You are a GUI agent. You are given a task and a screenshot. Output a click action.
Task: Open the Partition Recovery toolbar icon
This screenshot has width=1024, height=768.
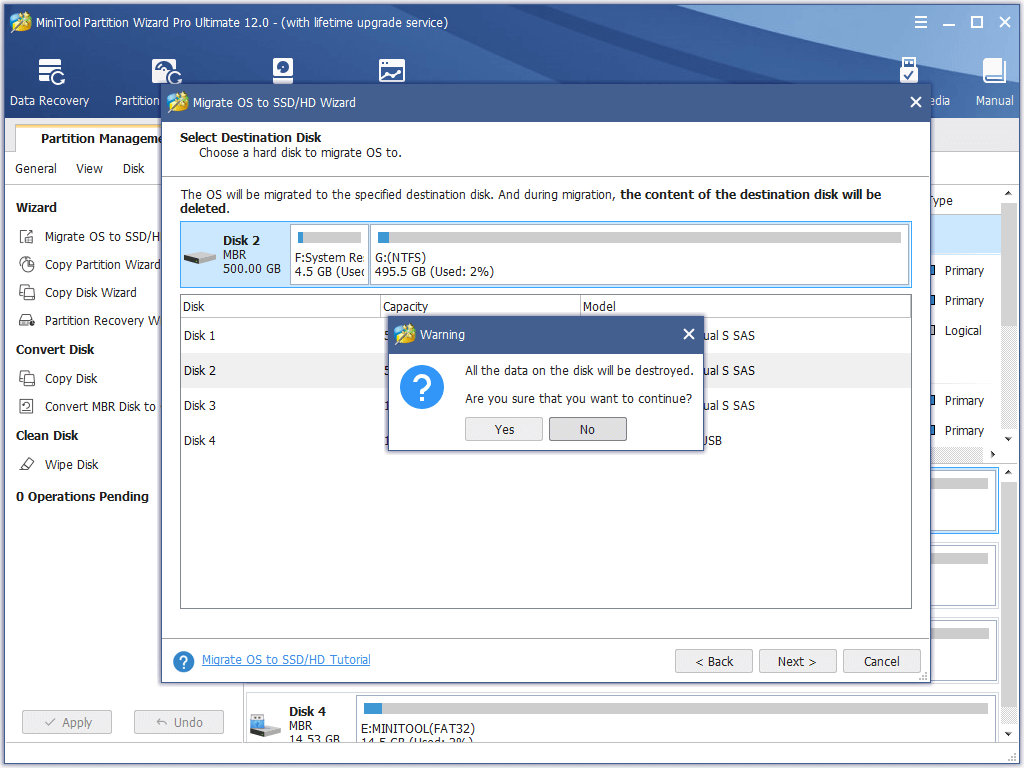tap(167, 72)
